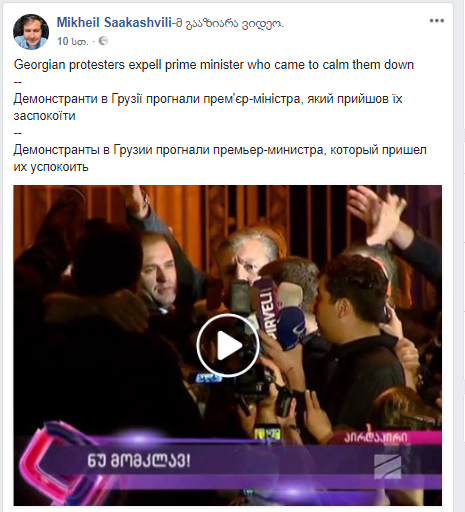Click the ნუ მომკლავ! caption banner in the video
Image resolution: width=465 pixels, height=512 pixels.
tap(139, 461)
